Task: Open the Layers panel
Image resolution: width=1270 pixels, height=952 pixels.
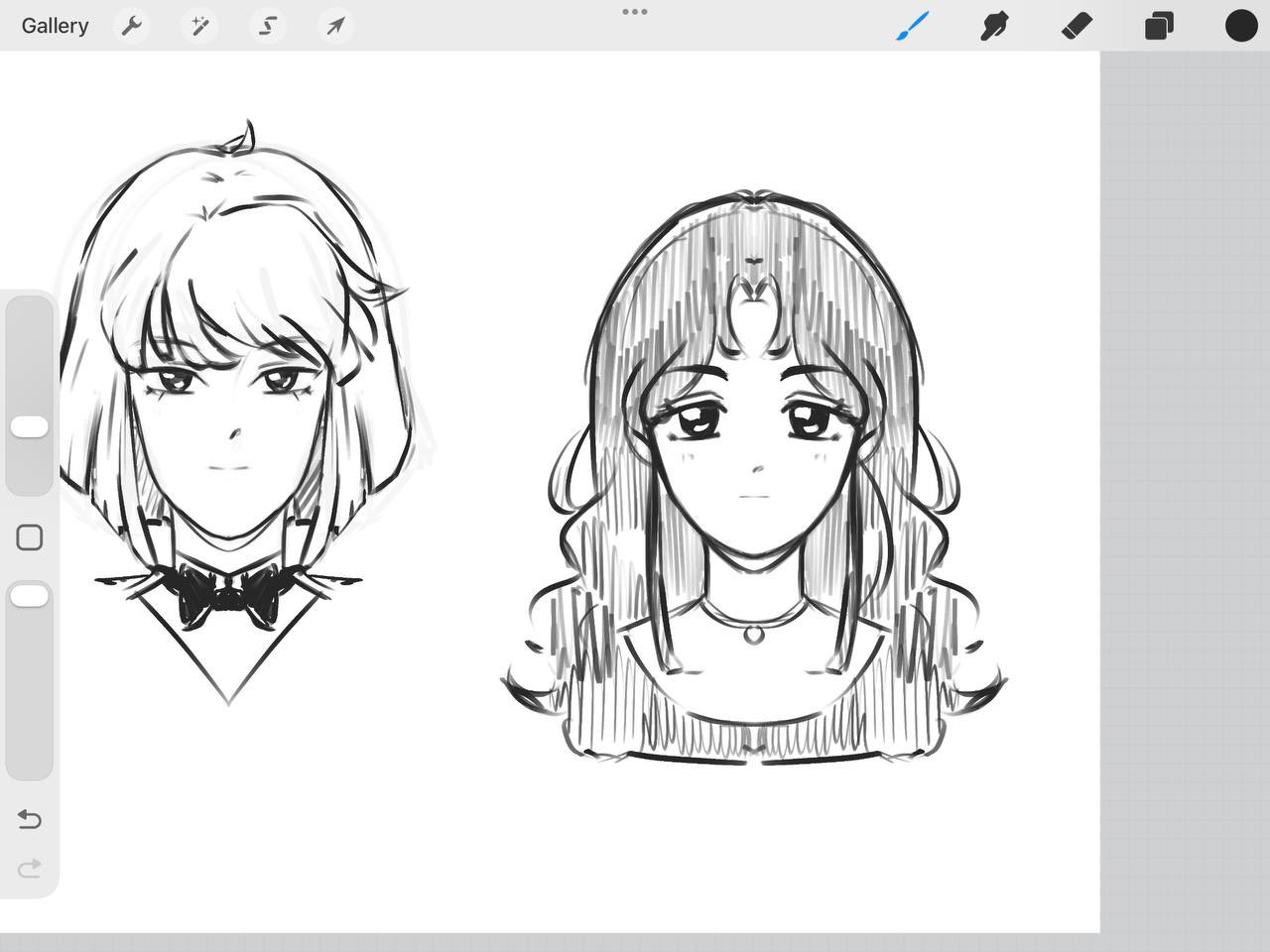Action: (x=1159, y=26)
